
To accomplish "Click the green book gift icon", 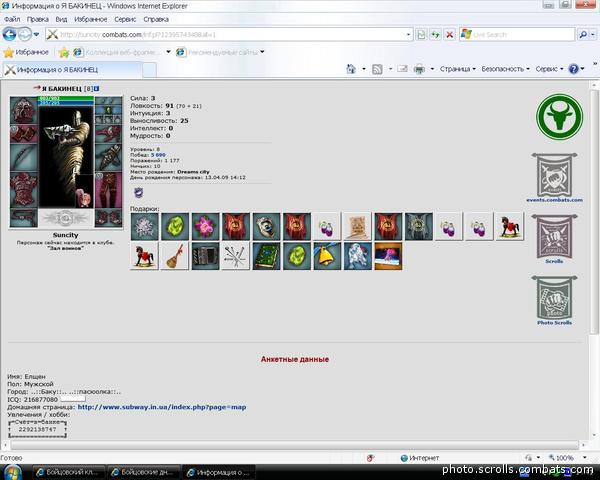I will (266, 256).
